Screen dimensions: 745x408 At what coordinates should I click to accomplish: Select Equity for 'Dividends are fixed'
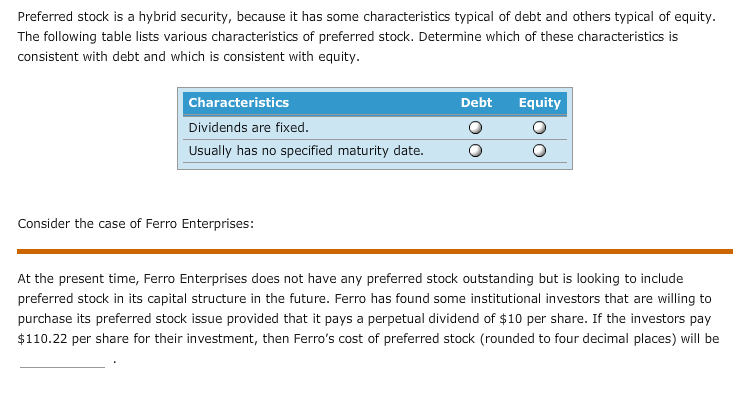coord(539,128)
